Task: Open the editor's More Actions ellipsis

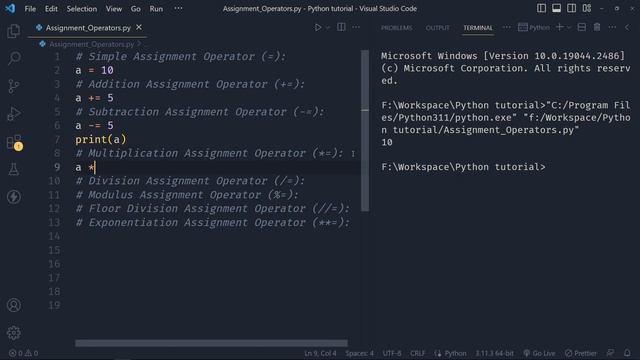Action: coord(356,27)
